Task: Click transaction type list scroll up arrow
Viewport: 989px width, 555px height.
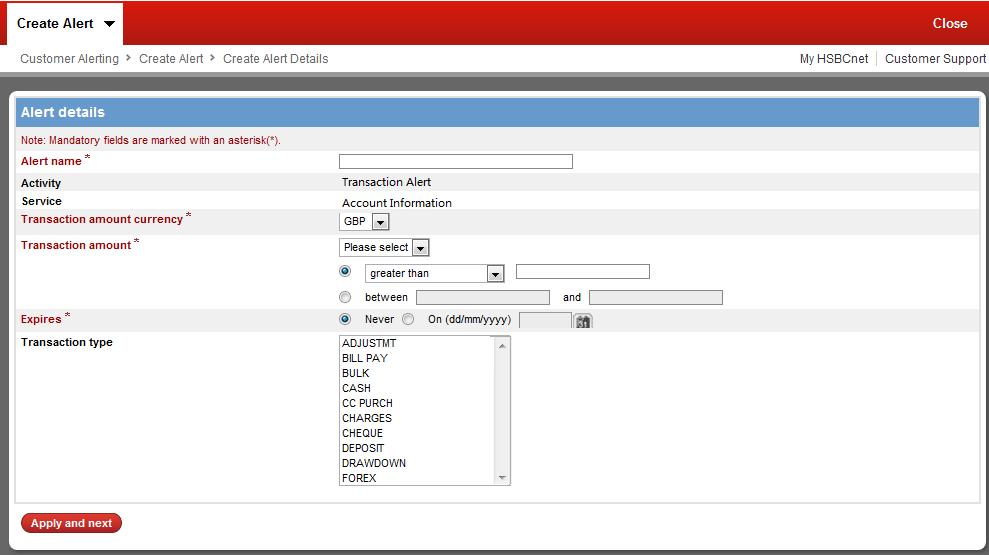Action: click(502, 346)
